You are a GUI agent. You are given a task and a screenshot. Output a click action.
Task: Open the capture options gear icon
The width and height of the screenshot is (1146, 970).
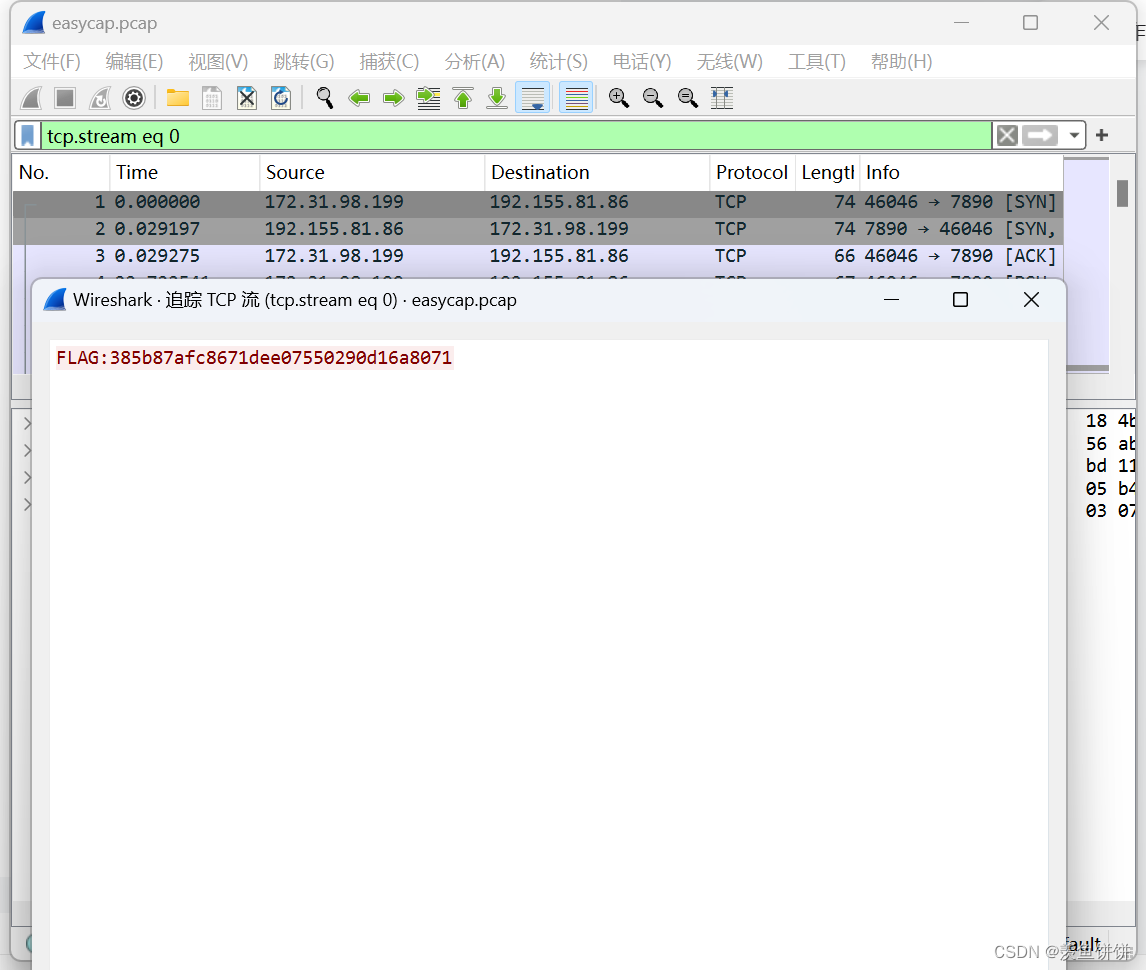134,98
